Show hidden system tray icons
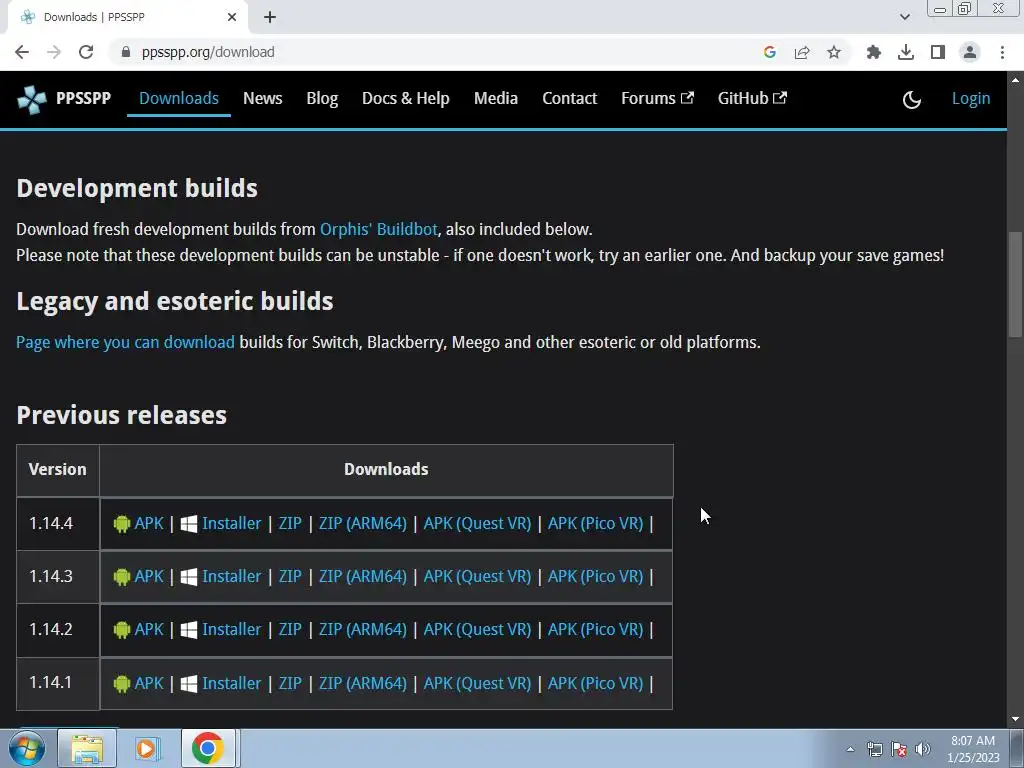Image resolution: width=1024 pixels, height=768 pixels. pos(850,749)
